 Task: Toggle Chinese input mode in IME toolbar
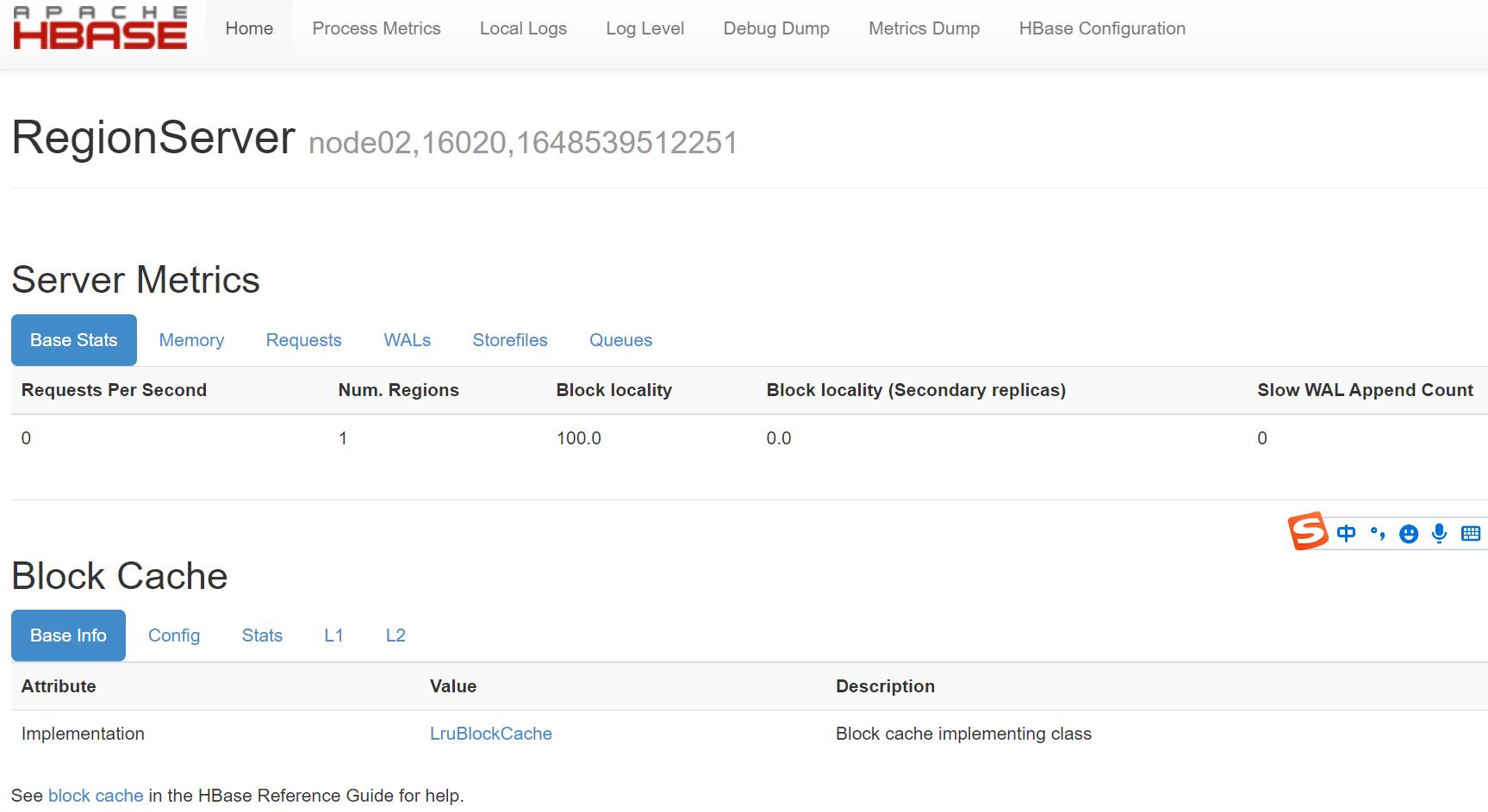click(x=1346, y=534)
